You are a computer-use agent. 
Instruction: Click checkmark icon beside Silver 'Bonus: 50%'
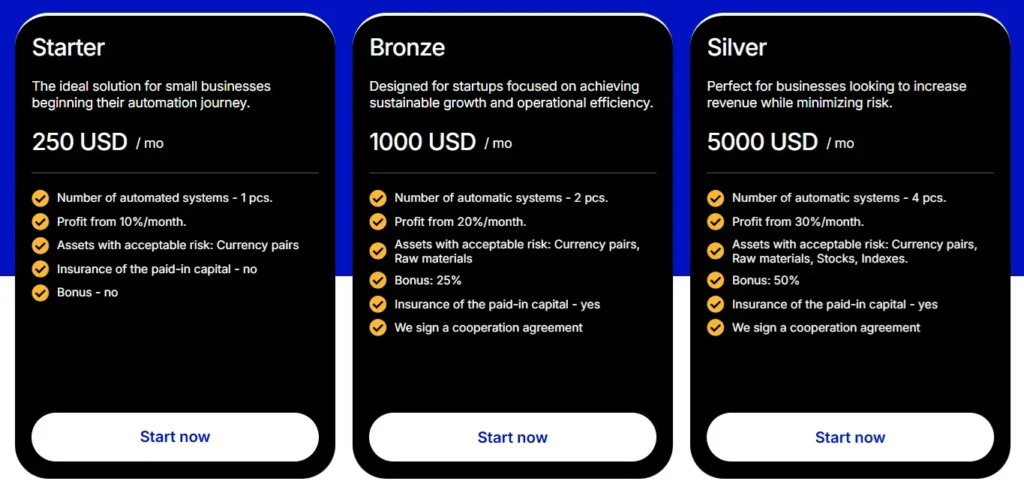tap(715, 280)
